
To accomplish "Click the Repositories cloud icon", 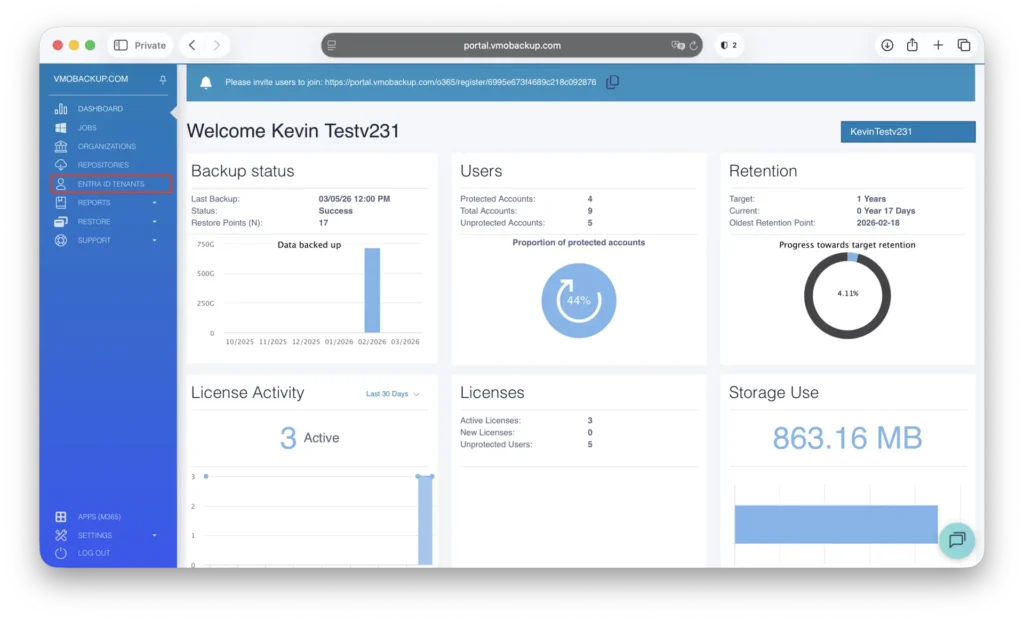I will tap(61, 165).
